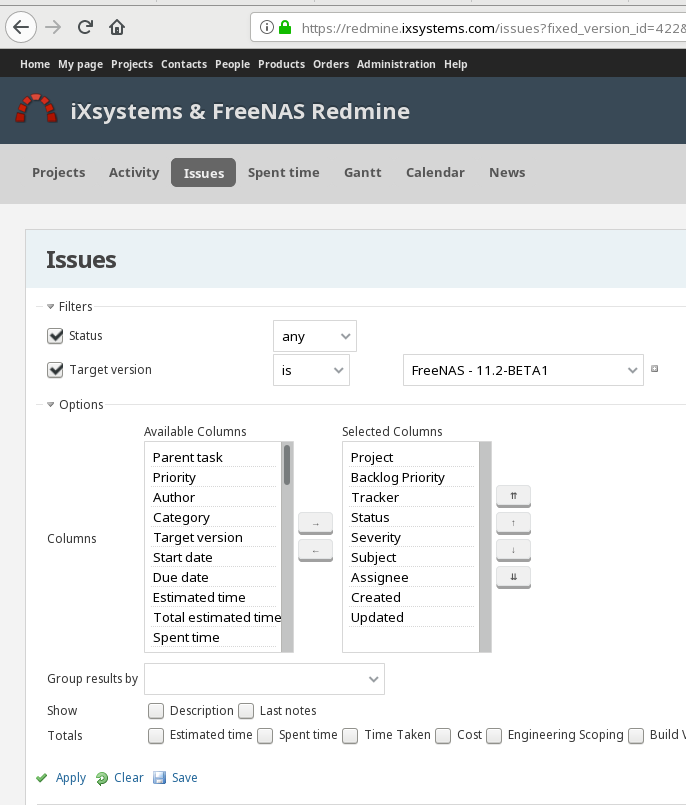Image resolution: width=686 pixels, height=805 pixels.
Task: Open the Projects tab in main menu
Action: [59, 172]
